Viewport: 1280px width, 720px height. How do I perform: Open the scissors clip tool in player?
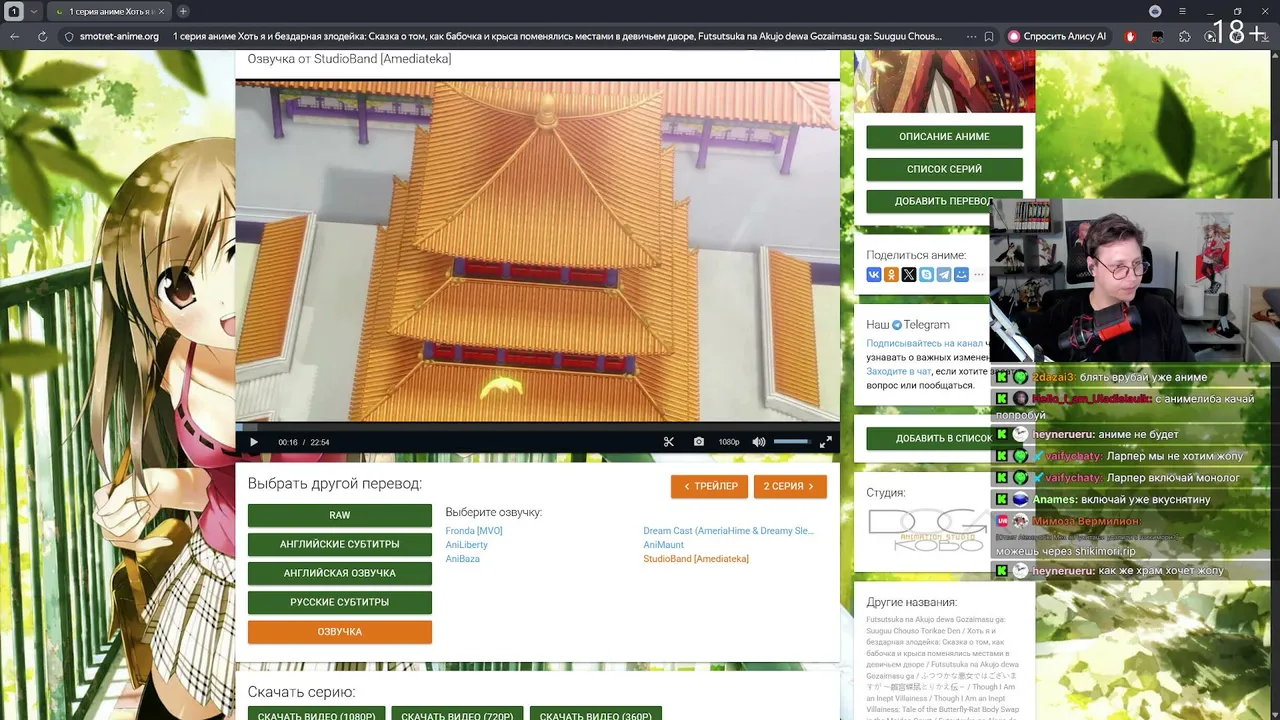(669, 442)
